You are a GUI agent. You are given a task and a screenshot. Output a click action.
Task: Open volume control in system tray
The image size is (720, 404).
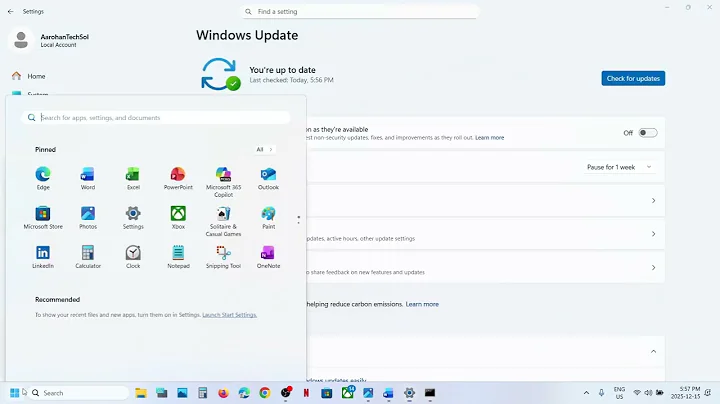tap(648, 393)
